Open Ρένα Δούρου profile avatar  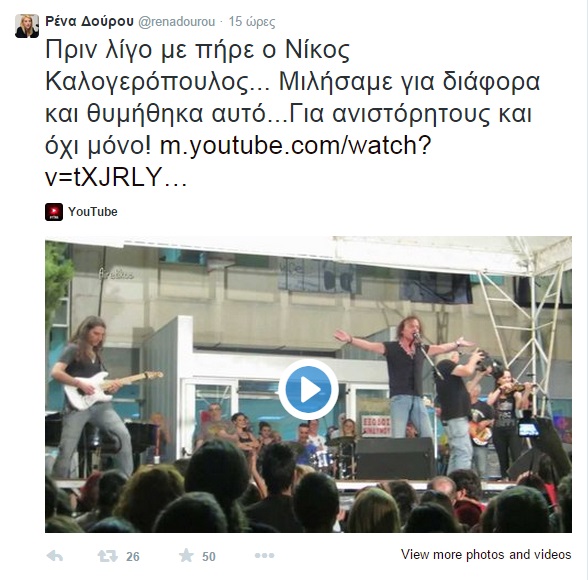pyautogui.click(x=27, y=26)
